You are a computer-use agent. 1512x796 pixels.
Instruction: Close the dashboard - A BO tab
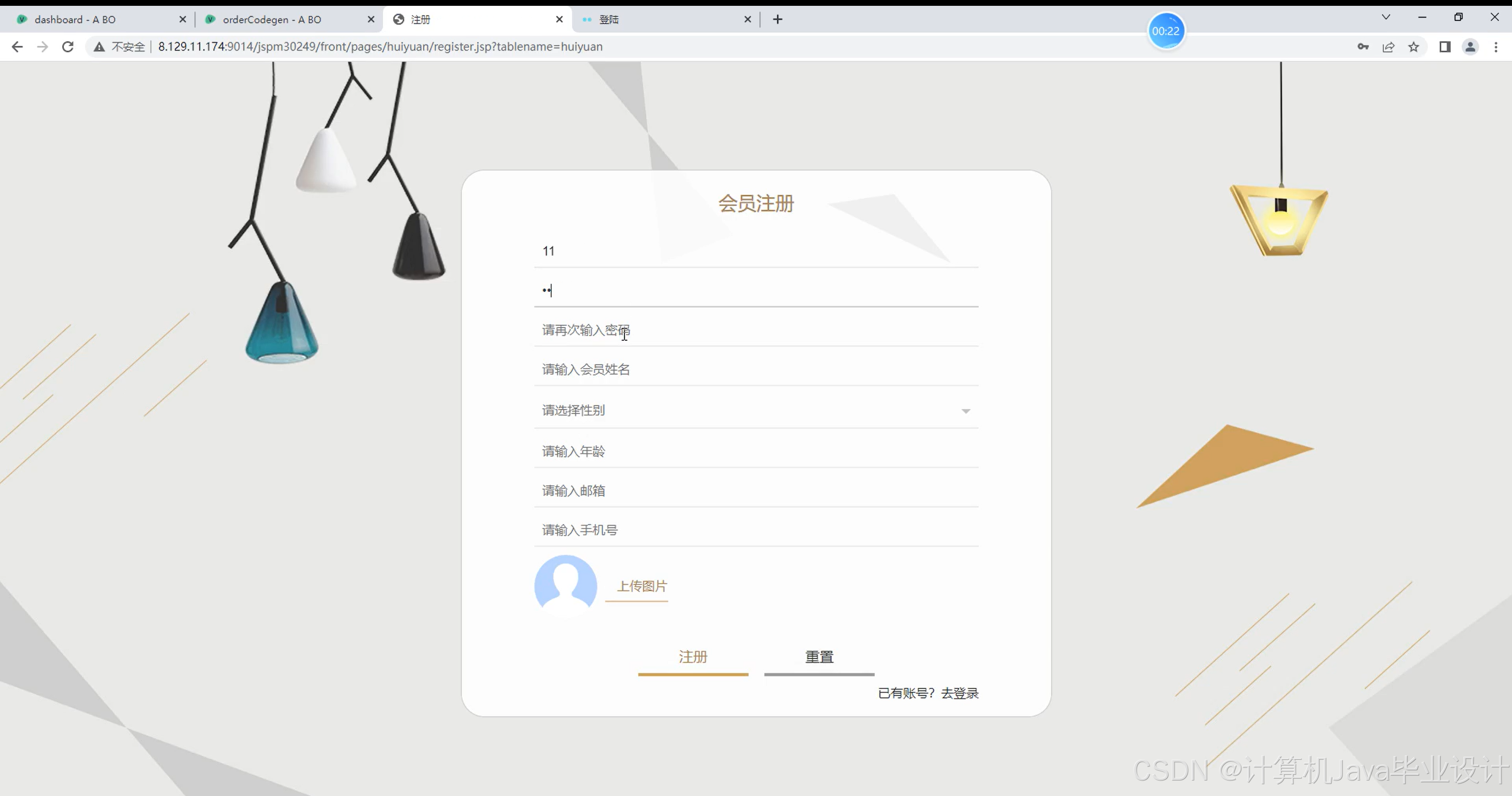(182, 19)
